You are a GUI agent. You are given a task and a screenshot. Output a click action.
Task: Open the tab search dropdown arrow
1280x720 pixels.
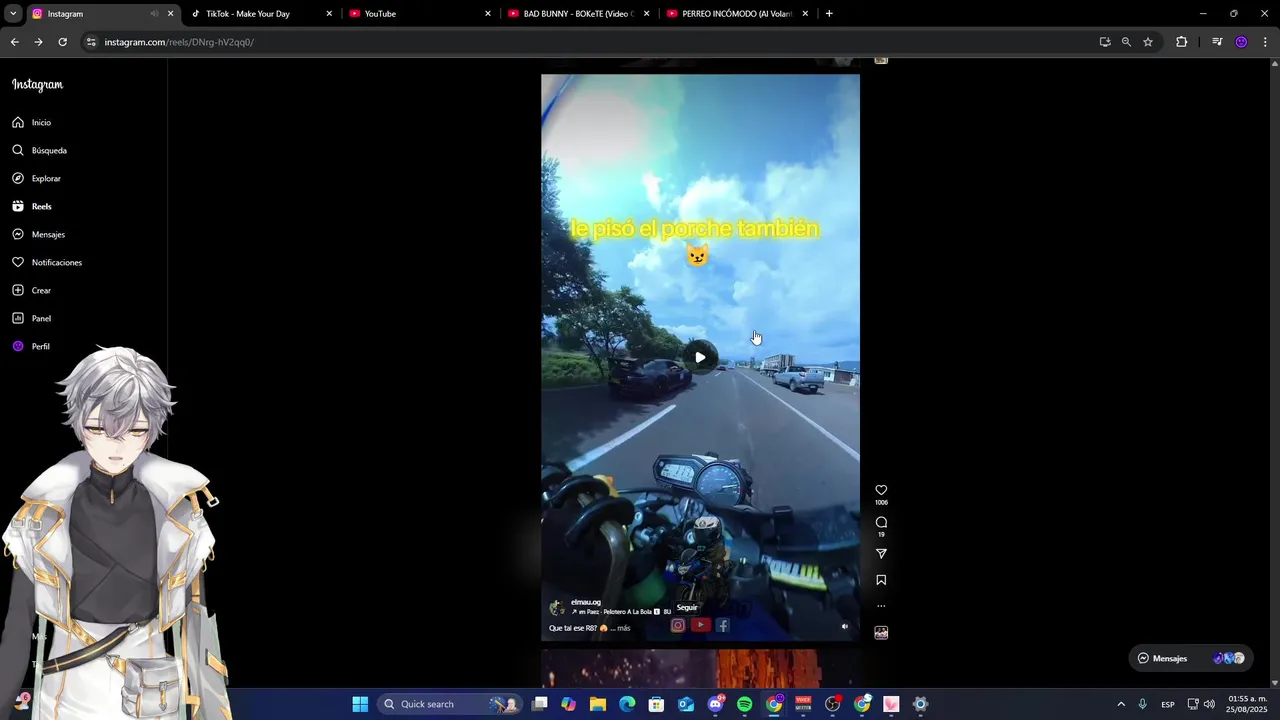click(x=13, y=14)
